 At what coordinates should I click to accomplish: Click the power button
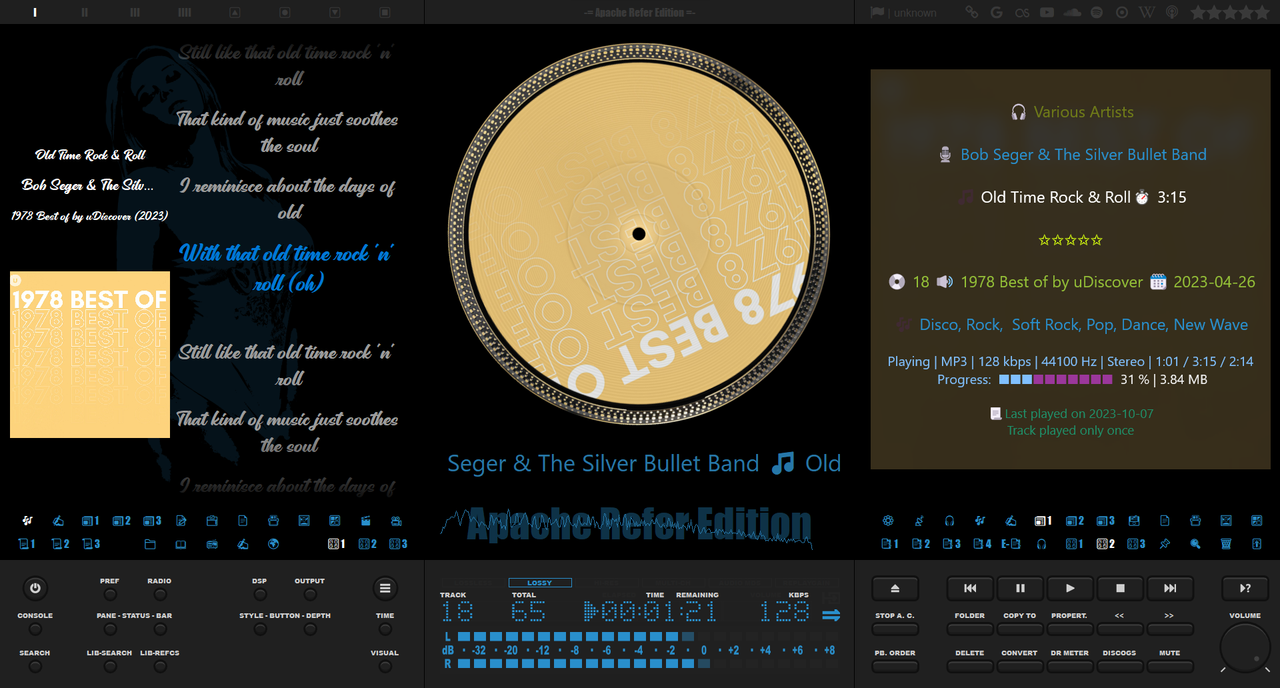coord(35,588)
